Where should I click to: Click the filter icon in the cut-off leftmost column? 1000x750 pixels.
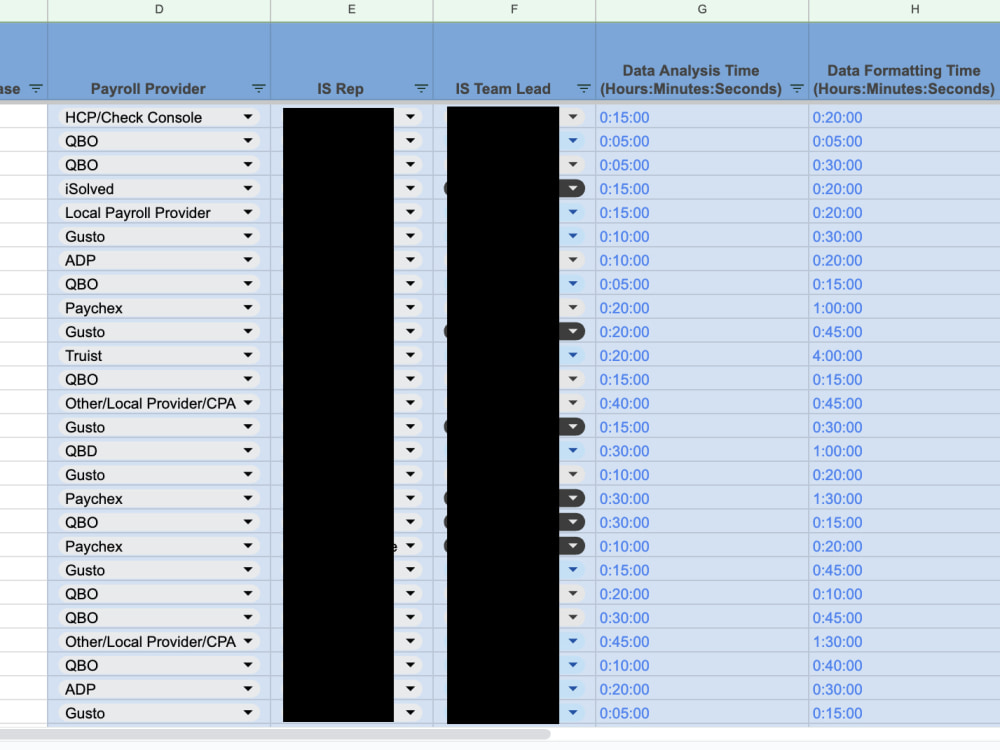(36, 89)
